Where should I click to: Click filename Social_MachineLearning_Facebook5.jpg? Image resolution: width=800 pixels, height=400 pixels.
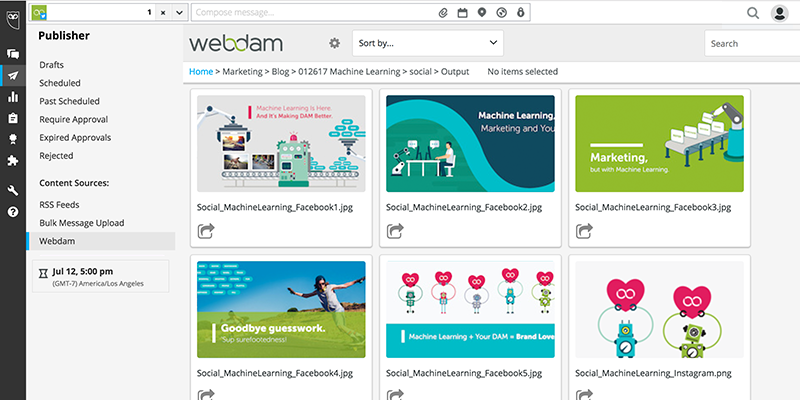[x=464, y=373]
